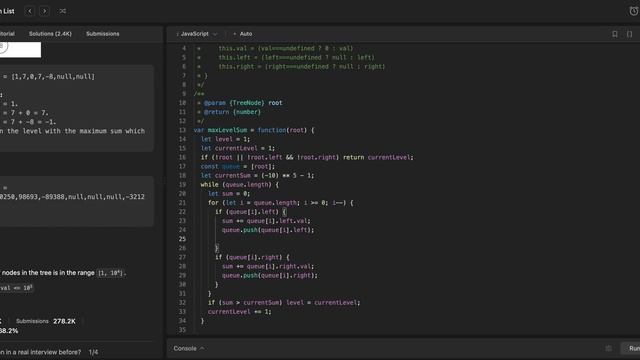
Task: Click 'queue.push(queue[i].right);' line
Action: [x=270, y=276]
